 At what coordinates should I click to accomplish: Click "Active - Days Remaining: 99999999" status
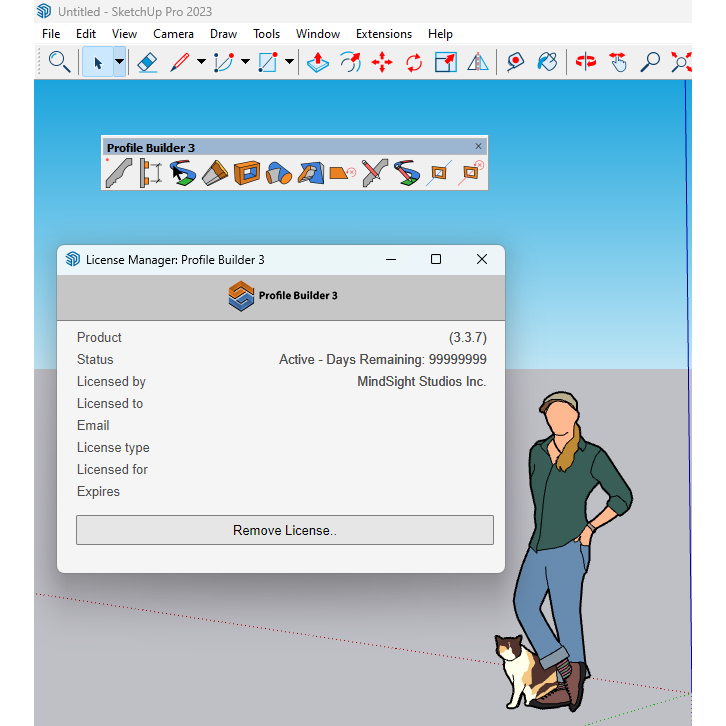tap(382, 360)
